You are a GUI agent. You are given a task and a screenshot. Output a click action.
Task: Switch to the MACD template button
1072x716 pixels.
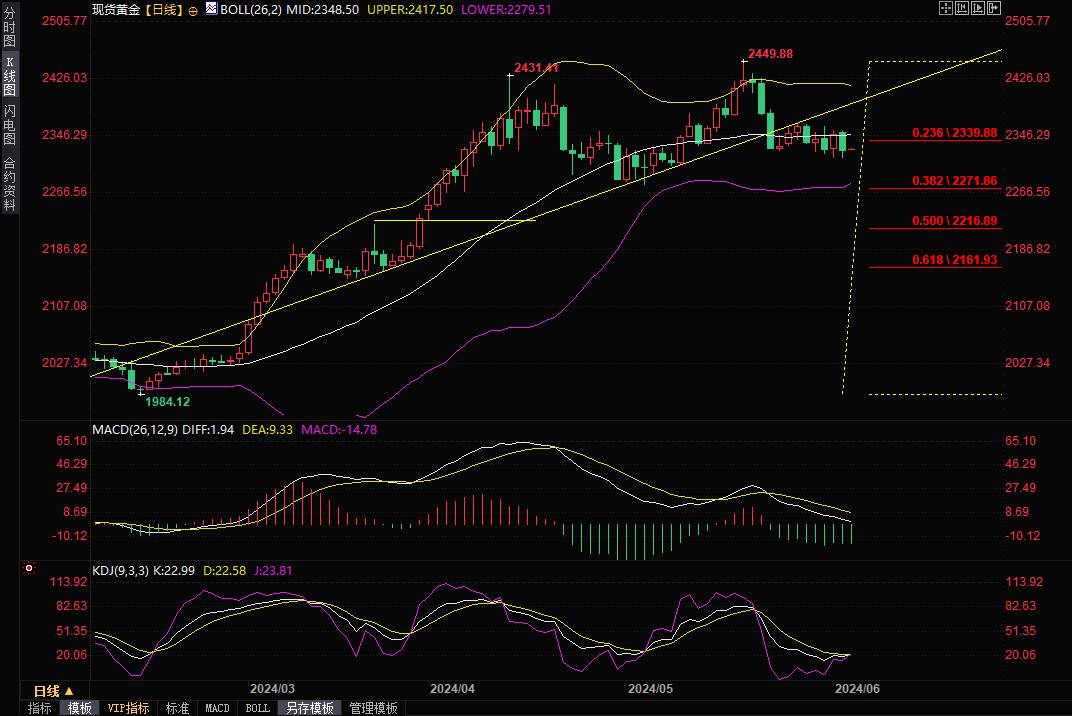click(x=217, y=708)
